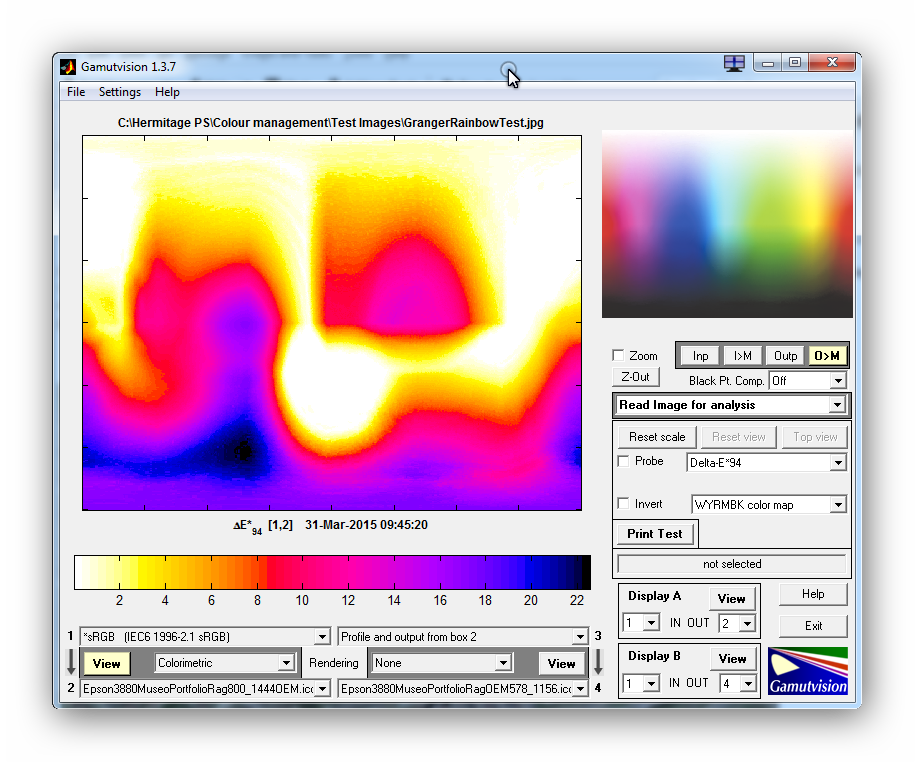Viewport: 915px width, 762px height.
Task: Click the monitor icon in title bar
Action: pyautogui.click(x=734, y=63)
